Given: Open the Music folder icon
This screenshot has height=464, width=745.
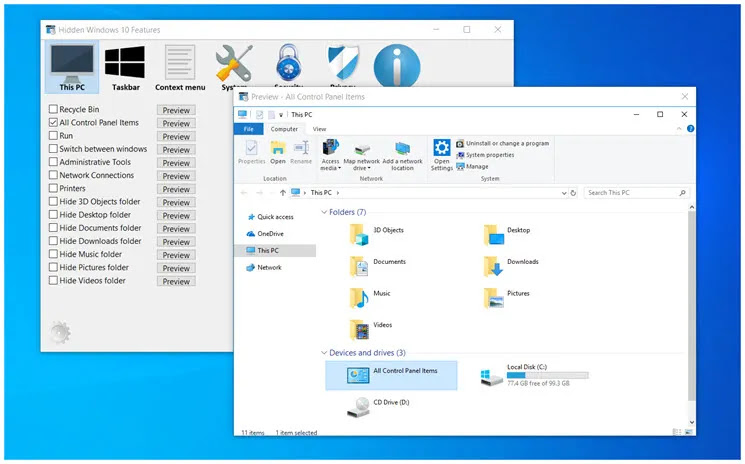Looking at the screenshot, I should click(359, 298).
